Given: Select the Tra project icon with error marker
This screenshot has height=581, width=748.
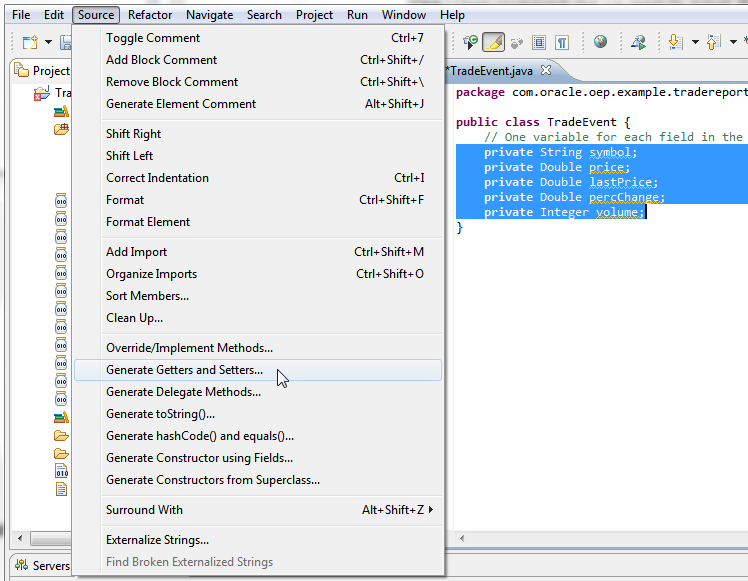Looking at the screenshot, I should pyautogui.click(x=42, y=93).
